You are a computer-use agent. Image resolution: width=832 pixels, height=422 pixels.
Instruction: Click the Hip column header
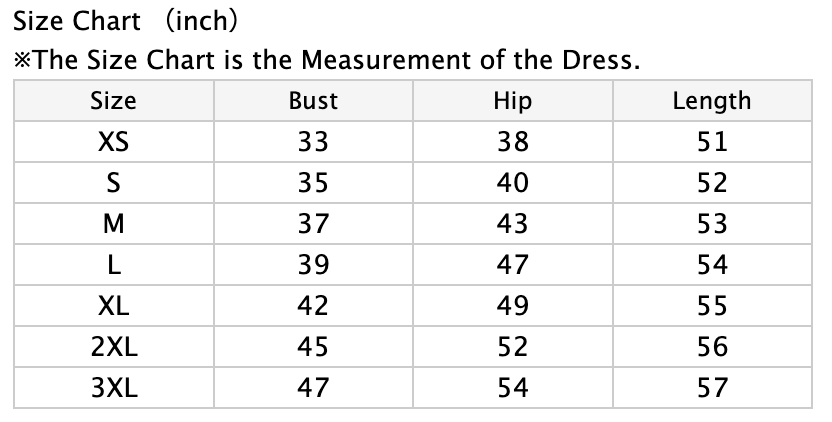pos(512,101)
